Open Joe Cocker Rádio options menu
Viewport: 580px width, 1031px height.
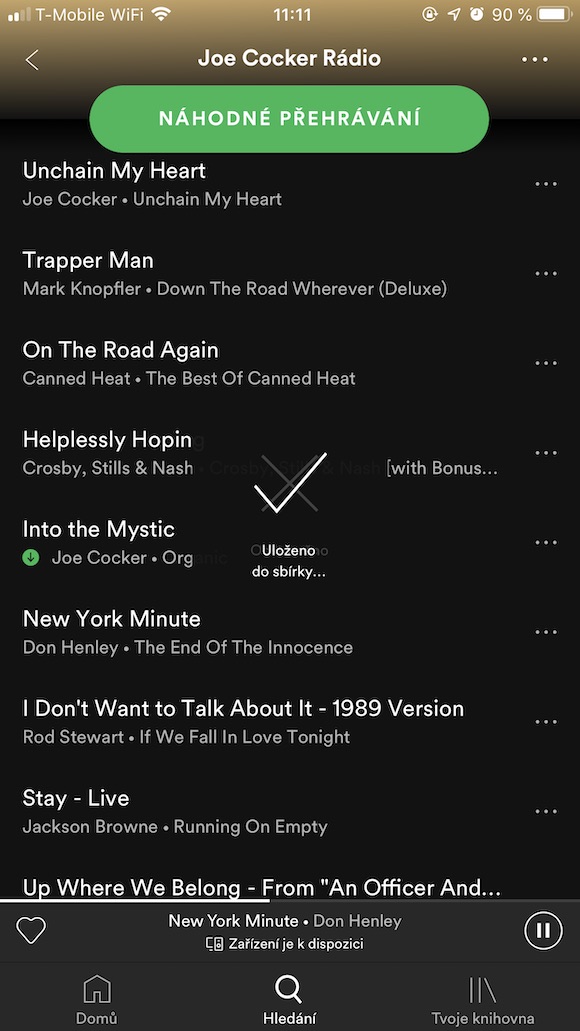click(535, 59)
